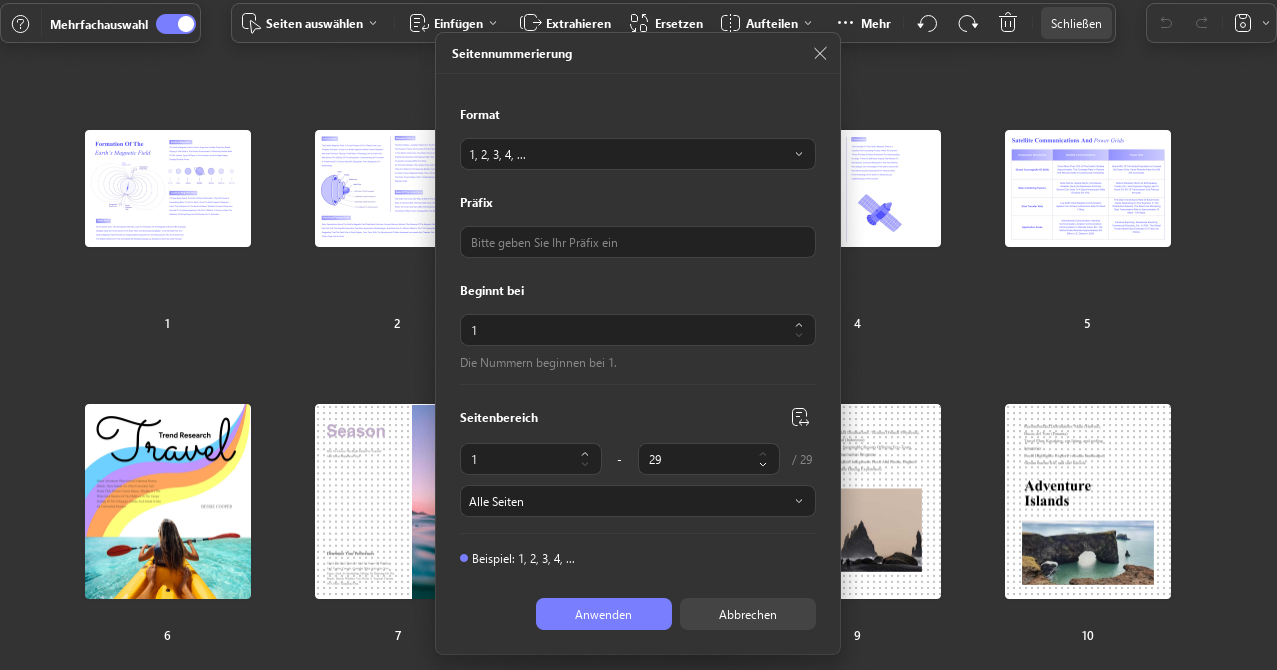Click the Beginnt bei number field
1277x670 pixels.
click(638, 330)
